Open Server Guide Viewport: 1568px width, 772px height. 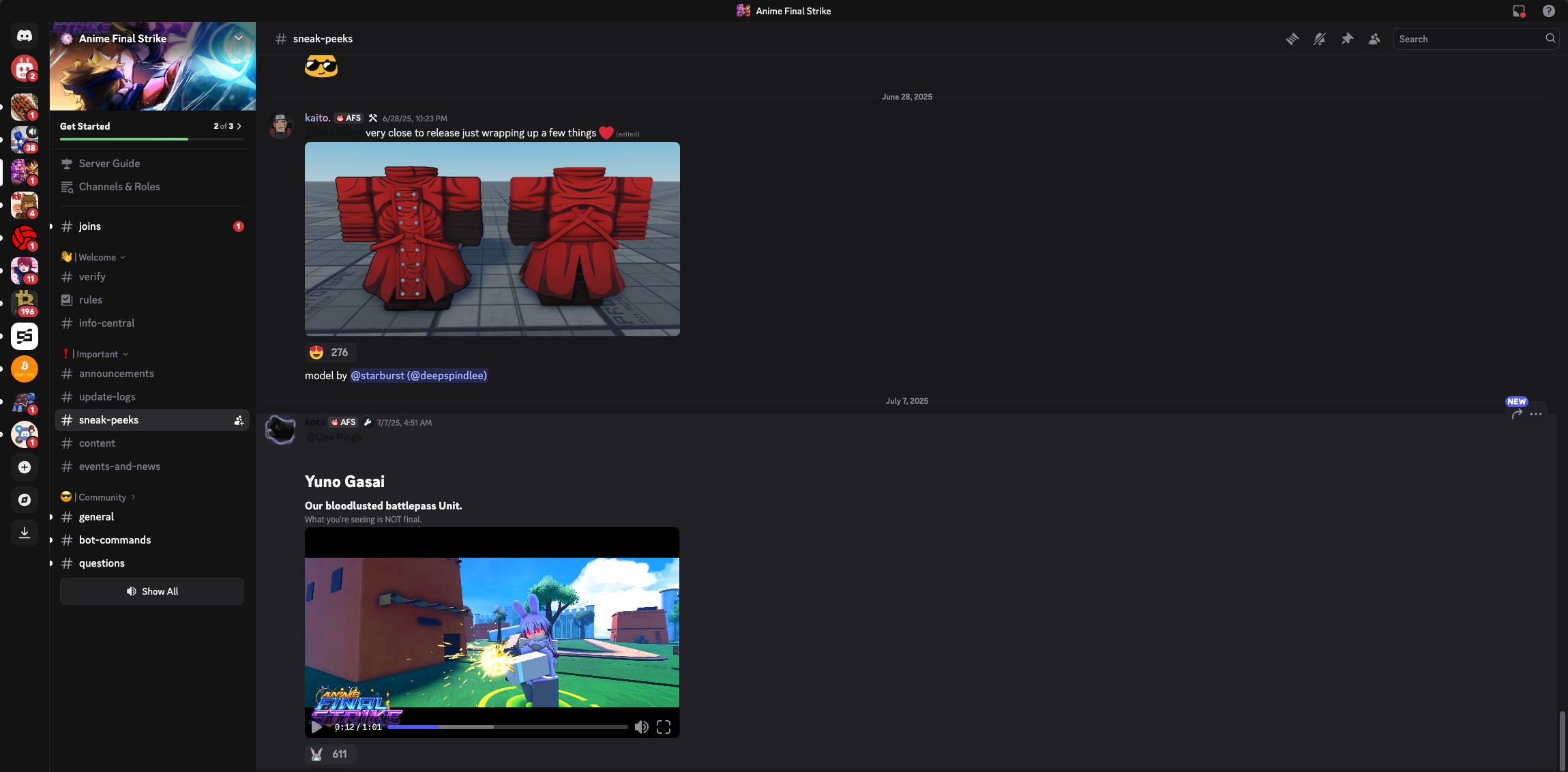point(151,164)
